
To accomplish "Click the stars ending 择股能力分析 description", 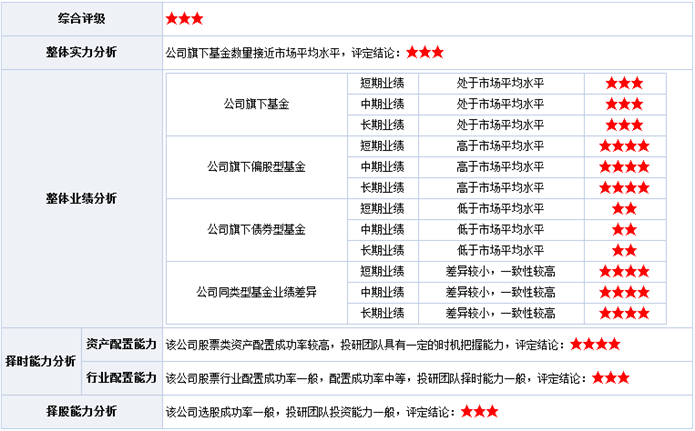I will 480,412.
